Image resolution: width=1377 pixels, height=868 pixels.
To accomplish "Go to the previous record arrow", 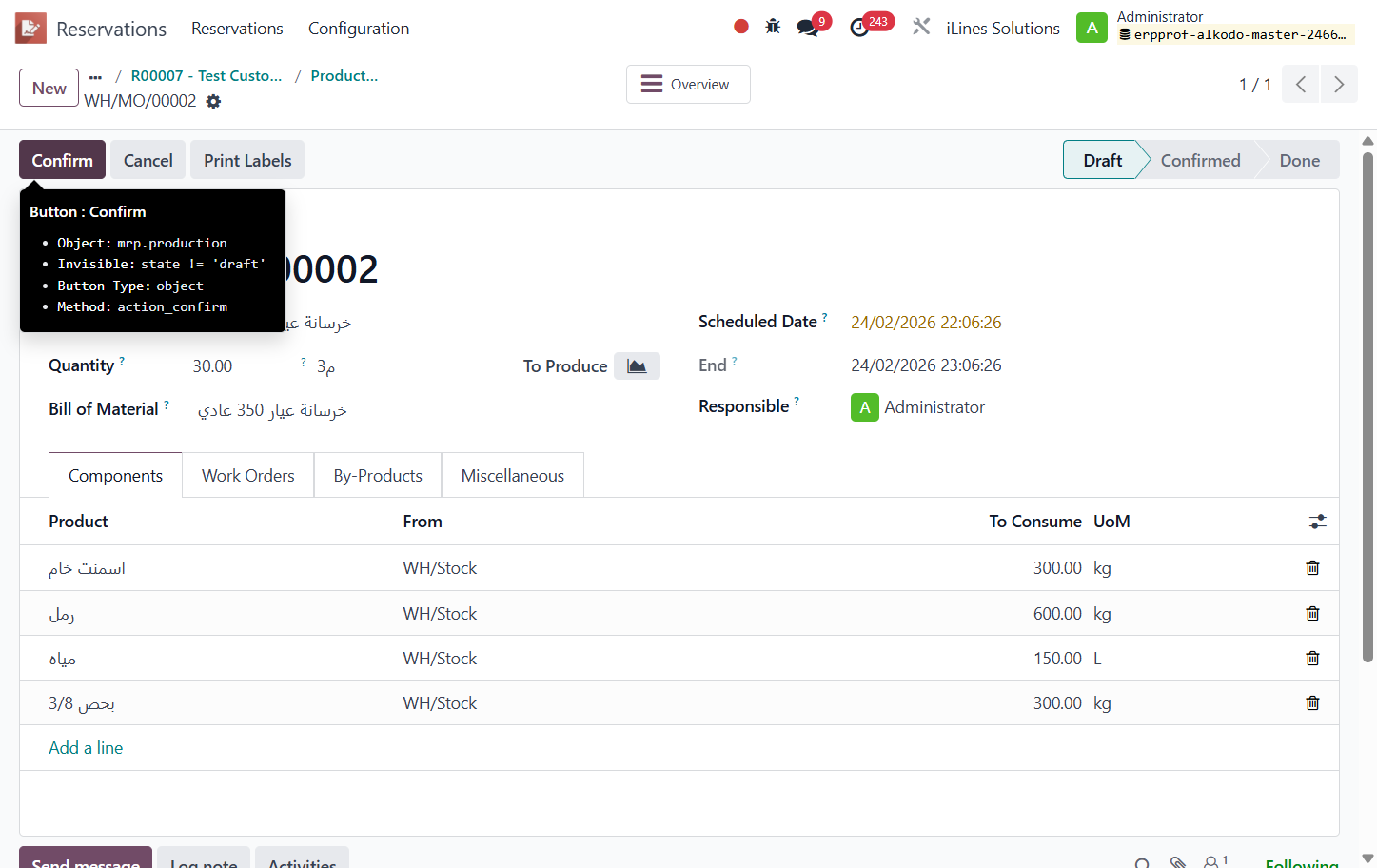I will point(1301,84).
